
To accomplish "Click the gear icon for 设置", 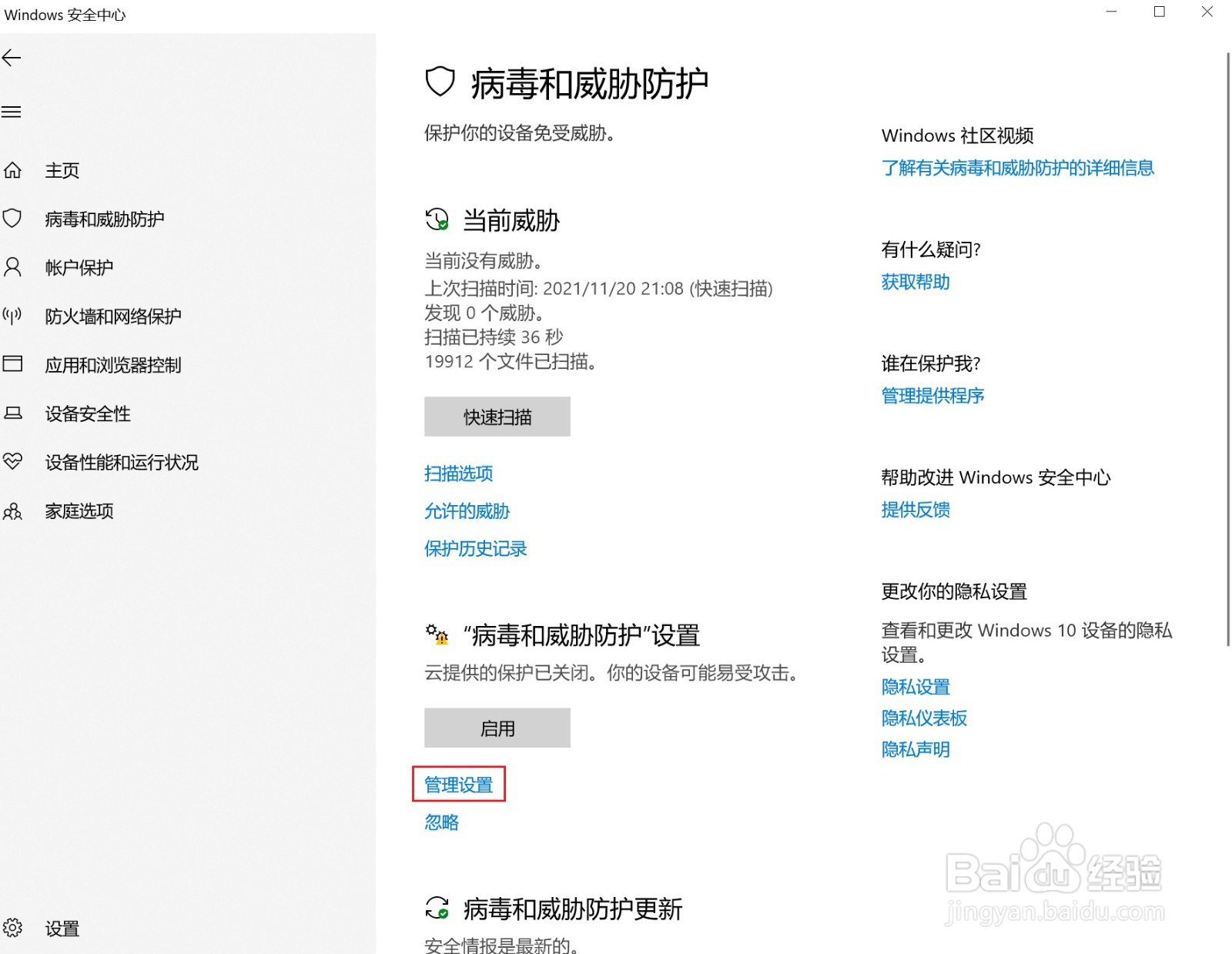I will (x=12, y=928).
